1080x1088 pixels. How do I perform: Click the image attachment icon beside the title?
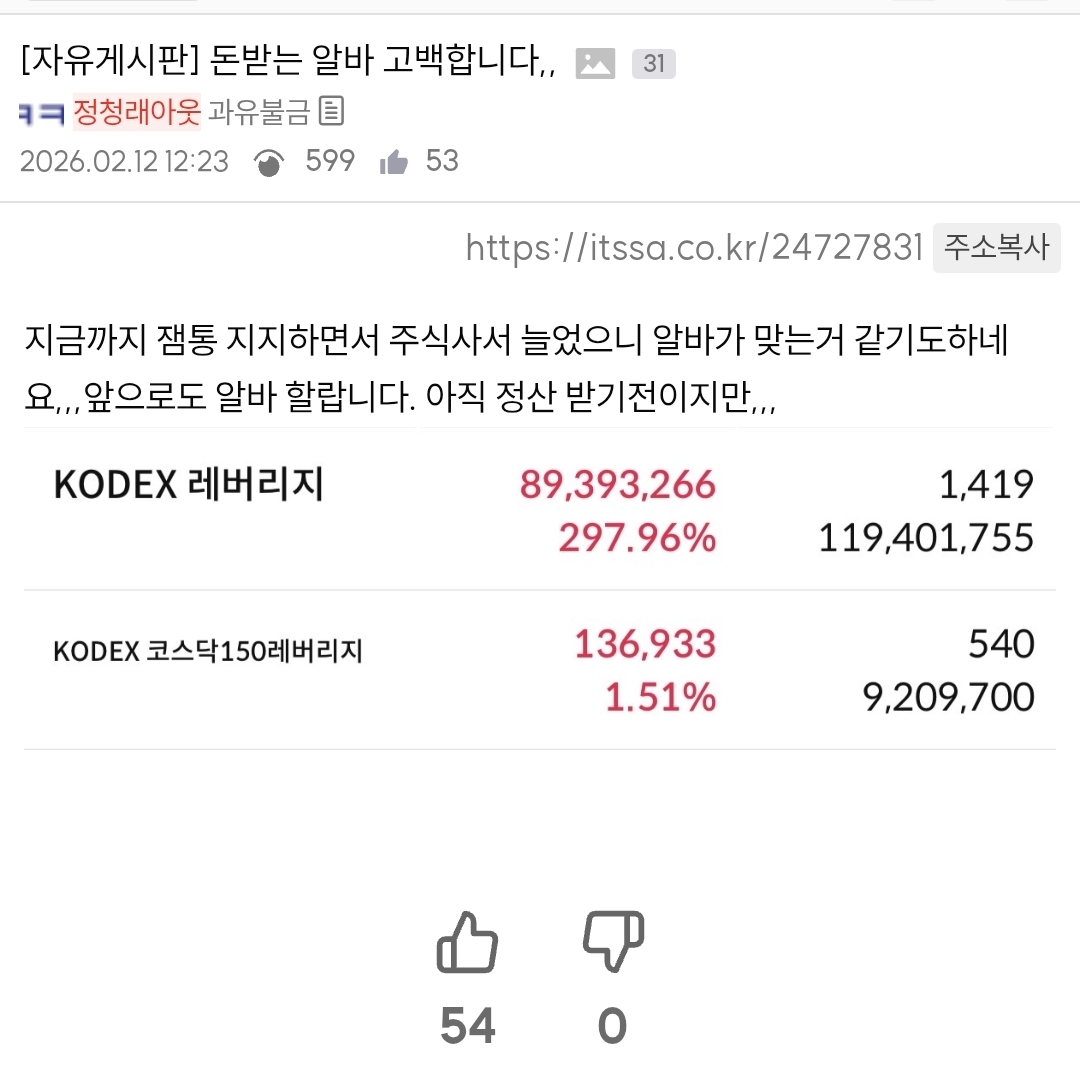[595, 64]
